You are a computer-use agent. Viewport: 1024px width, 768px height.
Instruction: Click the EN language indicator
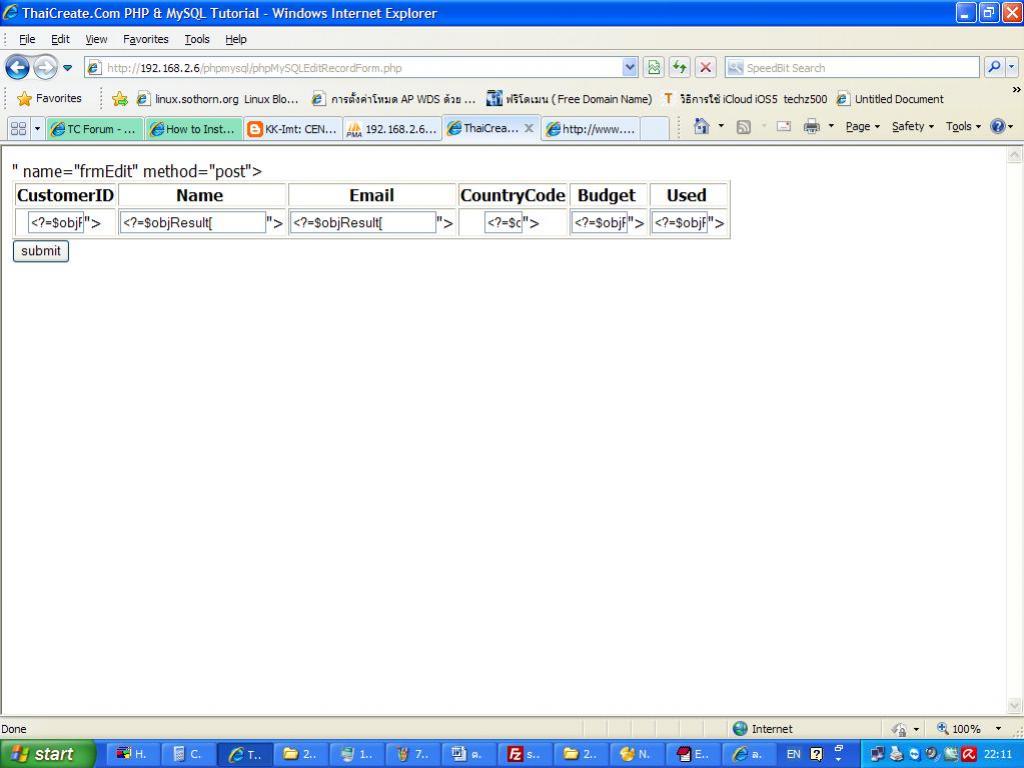point(793,754)
